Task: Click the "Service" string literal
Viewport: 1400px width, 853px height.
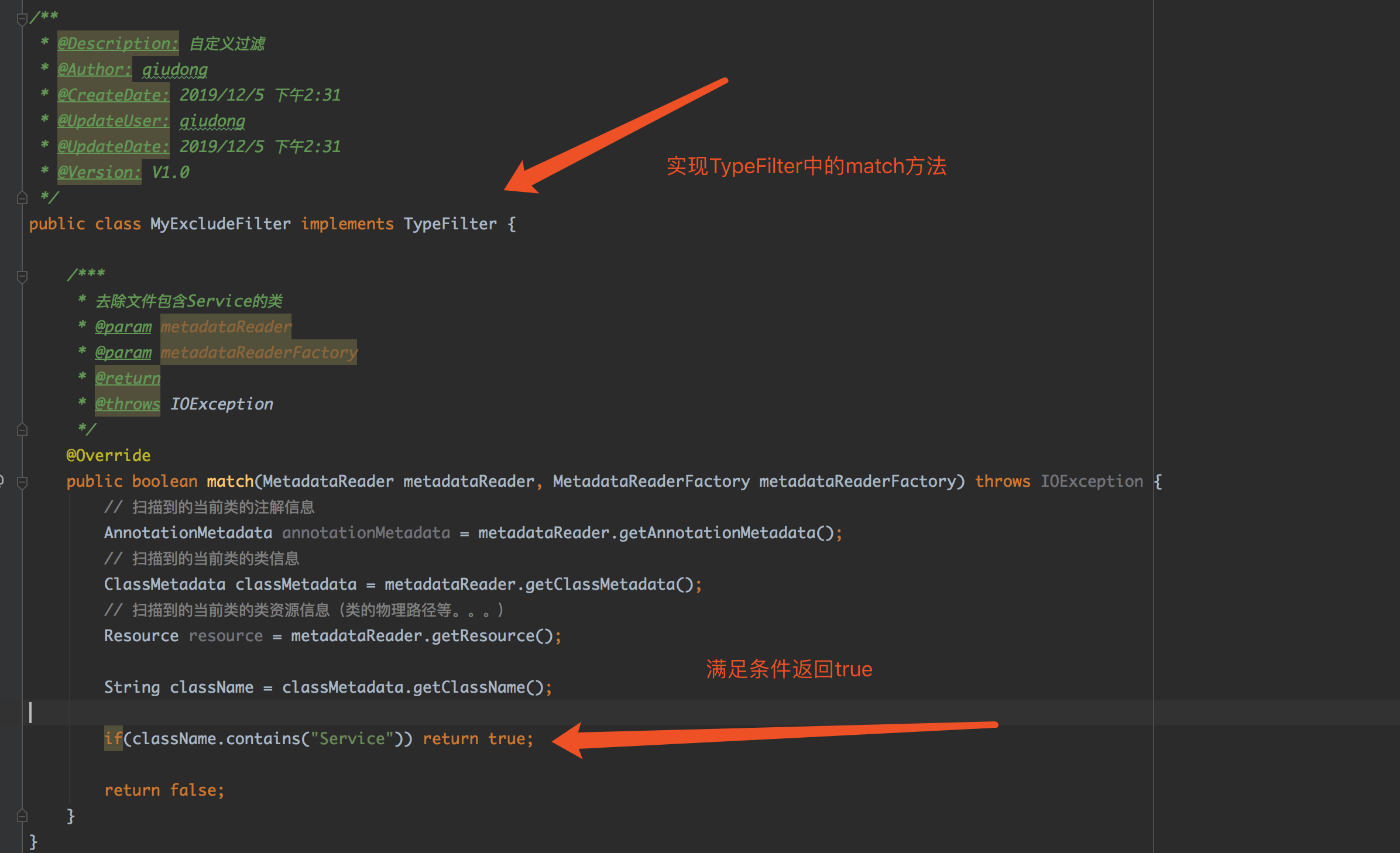Action: tap(352, 738)
